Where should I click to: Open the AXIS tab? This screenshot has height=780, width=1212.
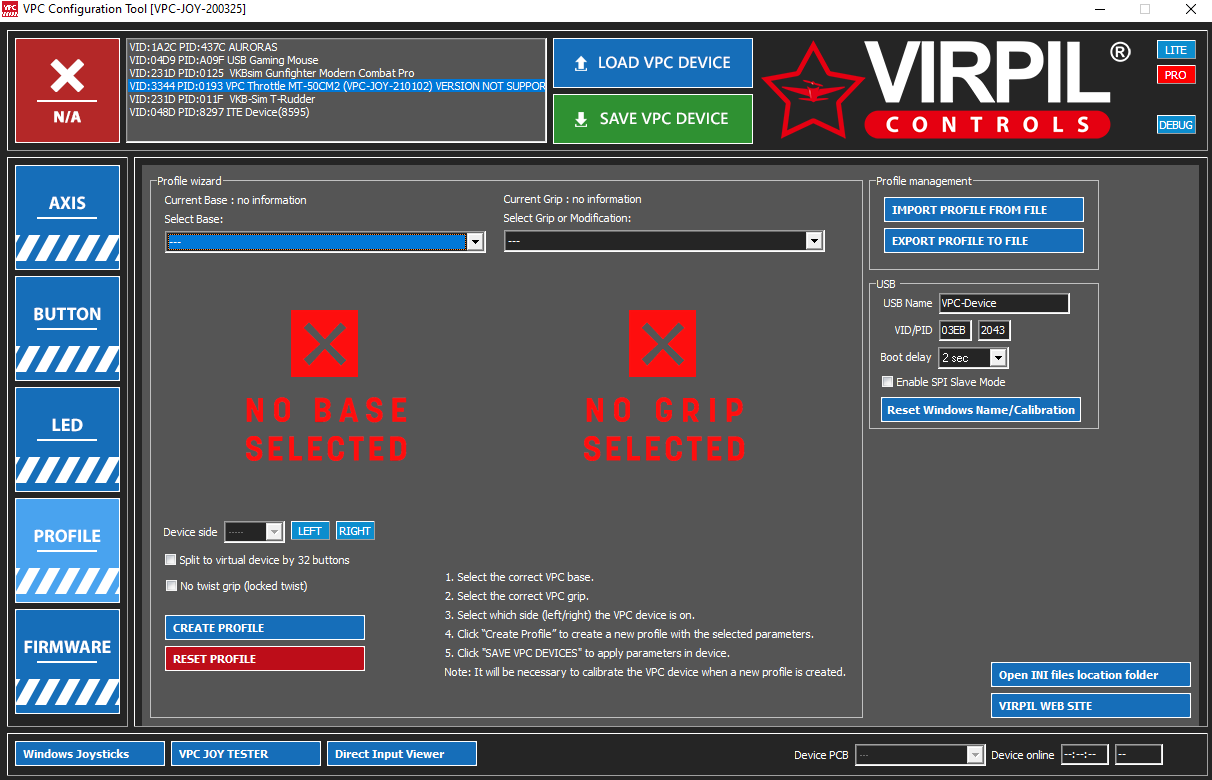click(x=67, y=217)
